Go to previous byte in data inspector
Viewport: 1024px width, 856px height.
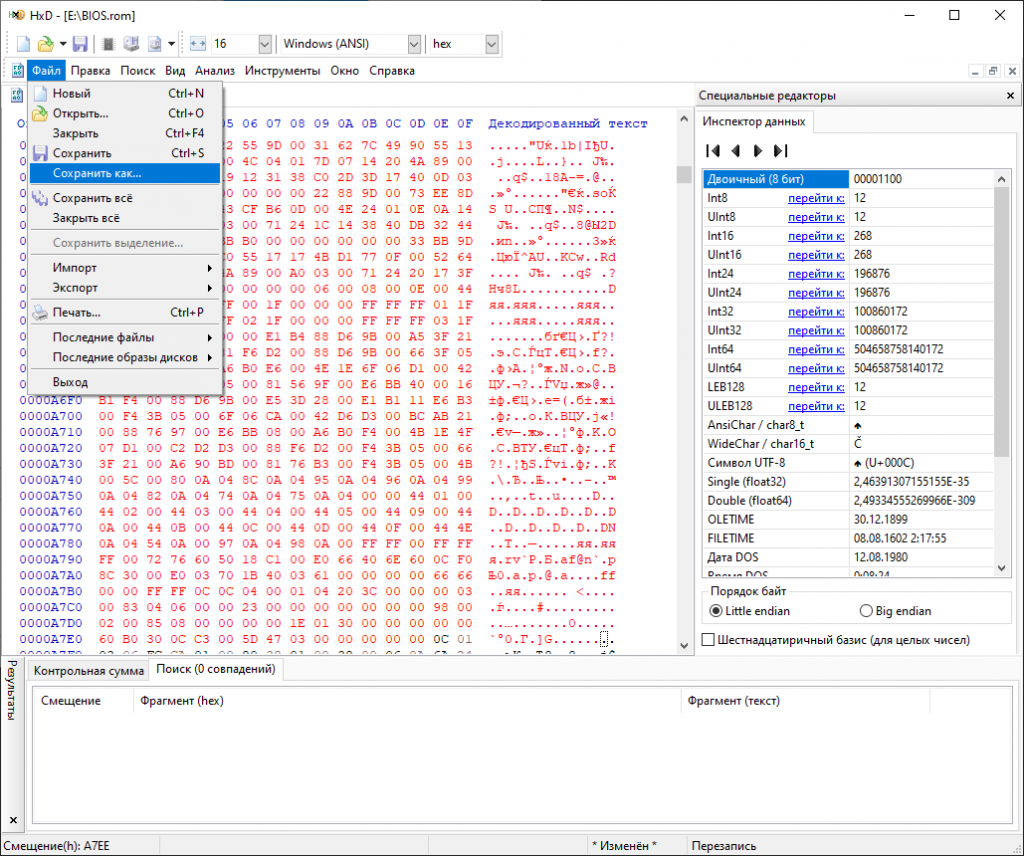point(736,151)
